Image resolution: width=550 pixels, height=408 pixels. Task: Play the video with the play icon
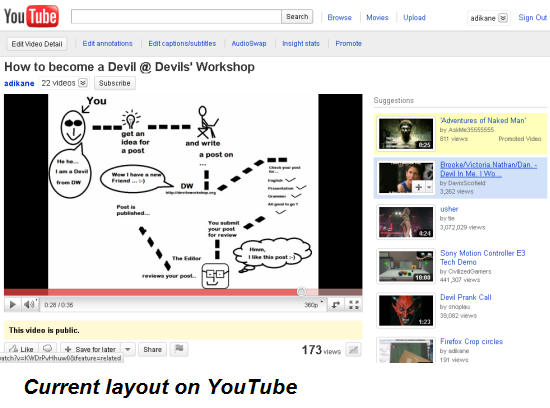click(13, 305)
